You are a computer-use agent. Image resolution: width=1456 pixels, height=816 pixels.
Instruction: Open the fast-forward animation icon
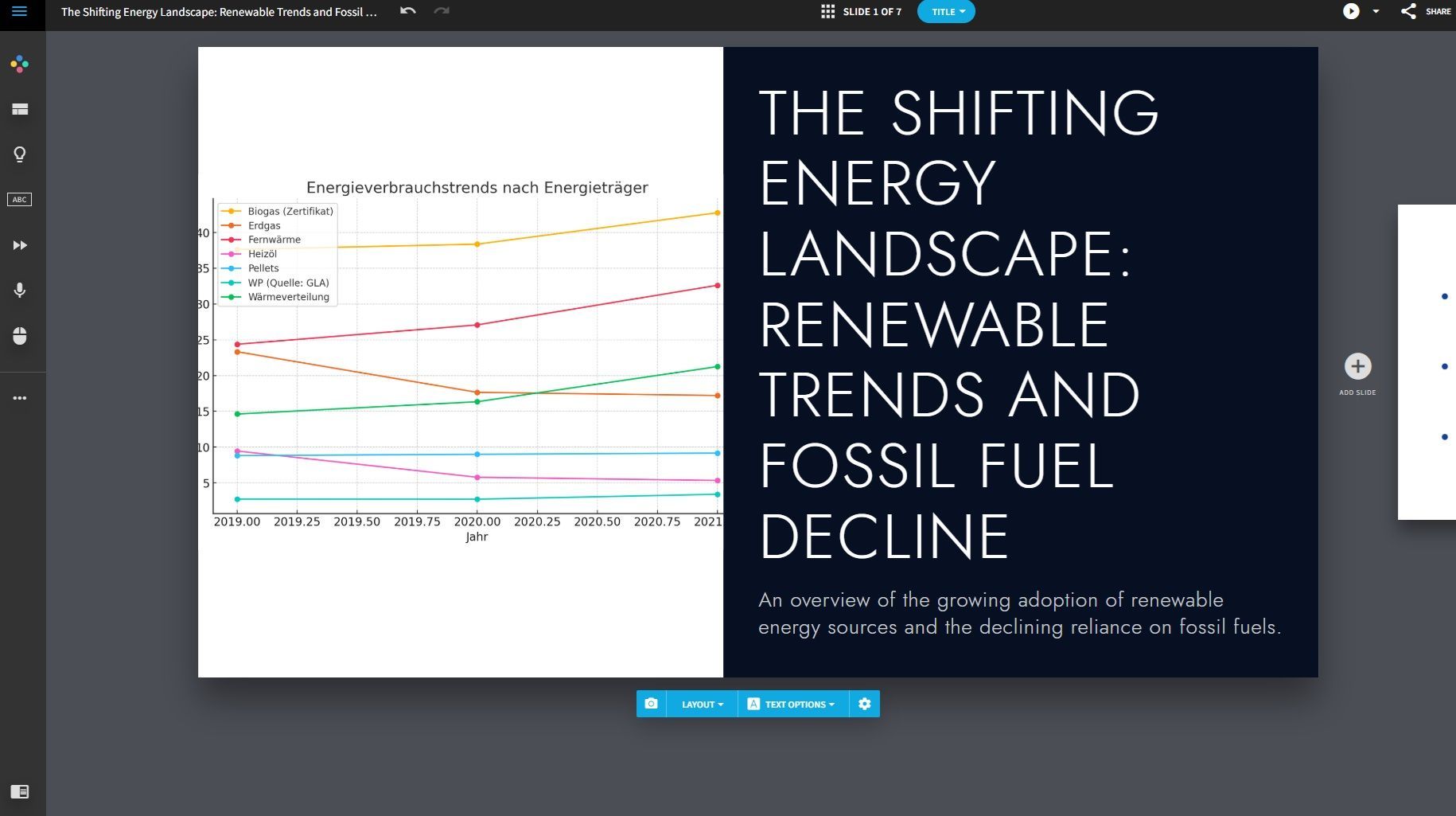click(x=20, y=245)
